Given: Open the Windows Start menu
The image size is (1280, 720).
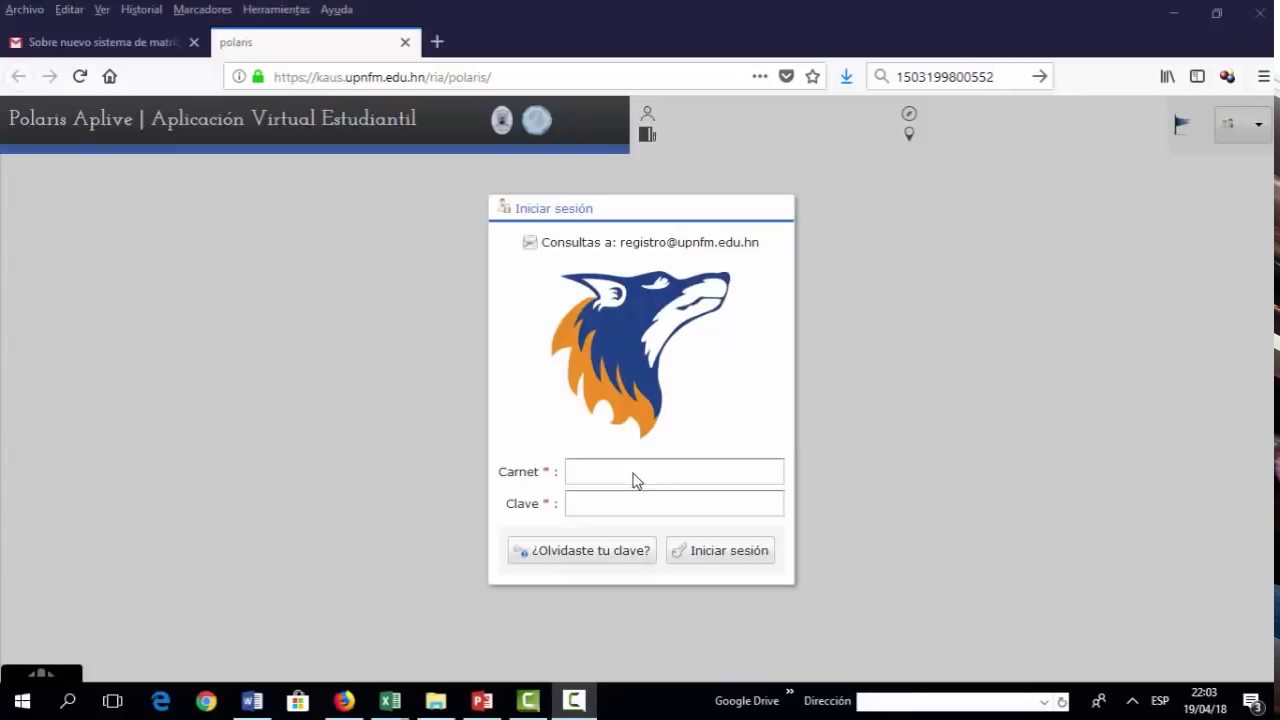Looking at the screenshot, I should tap(22, 701).
